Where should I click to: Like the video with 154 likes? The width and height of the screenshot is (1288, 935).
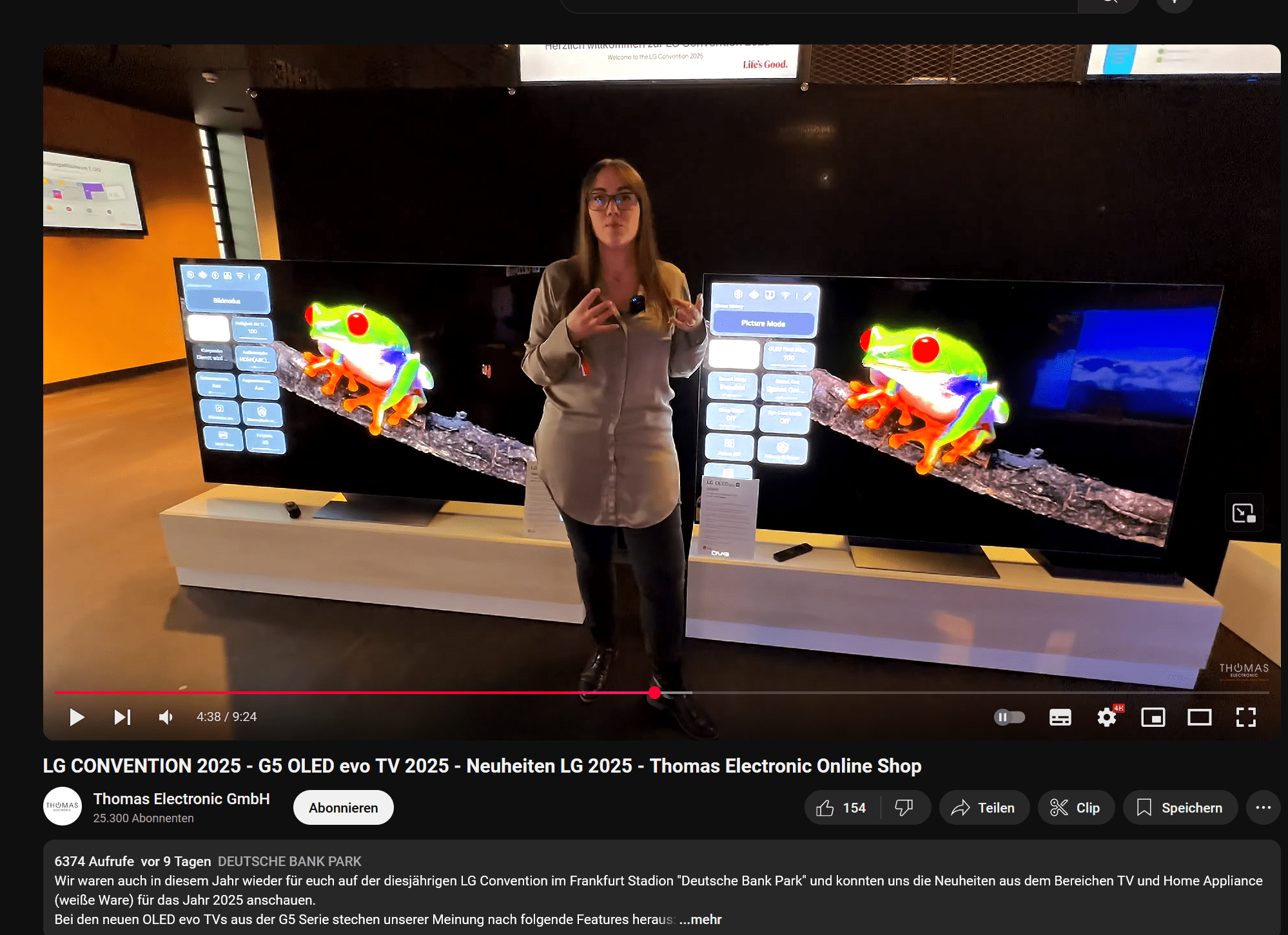pyautogui.click(x=841, y=807)
